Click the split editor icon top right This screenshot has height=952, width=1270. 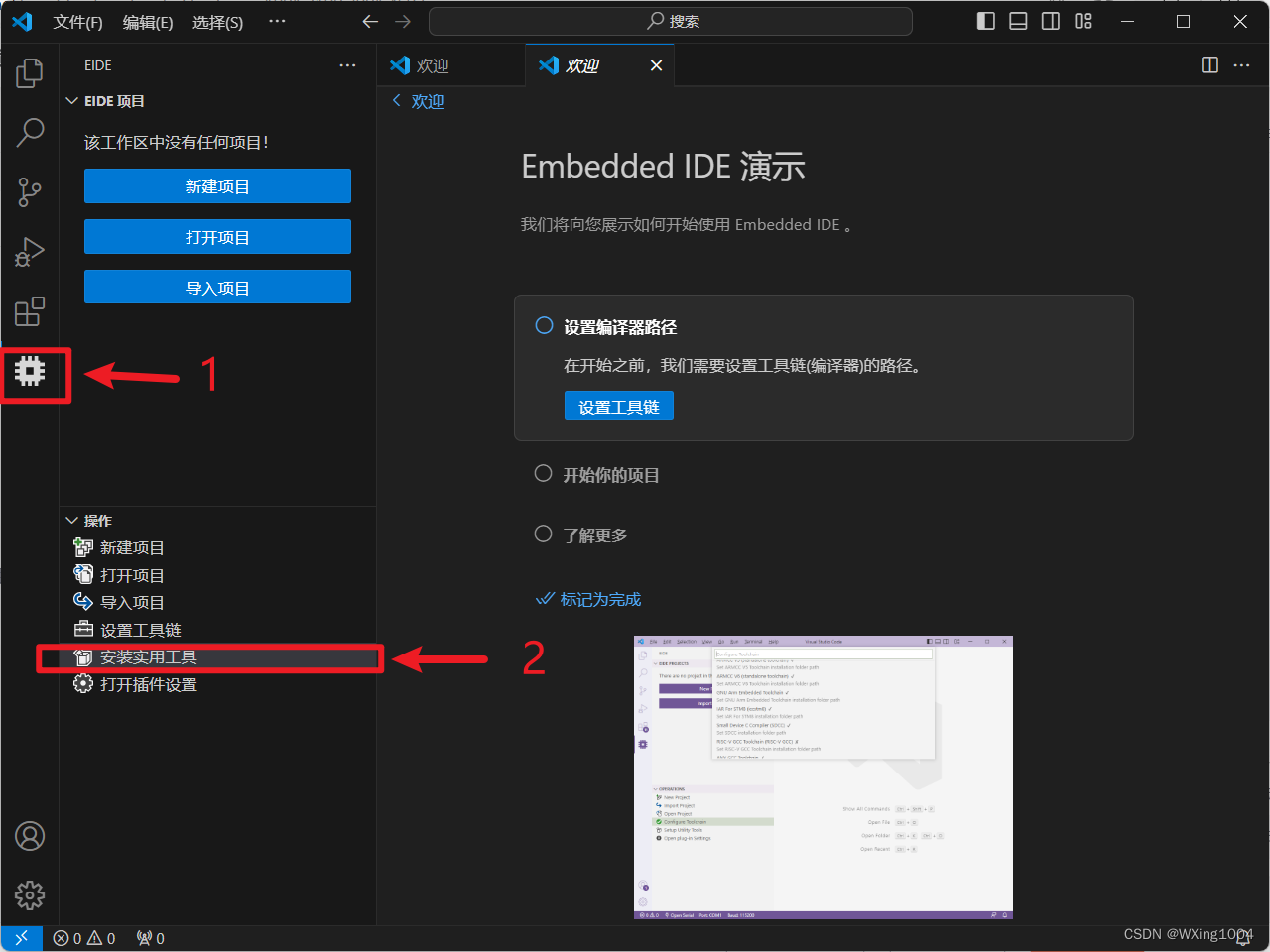pos(1208,64)
